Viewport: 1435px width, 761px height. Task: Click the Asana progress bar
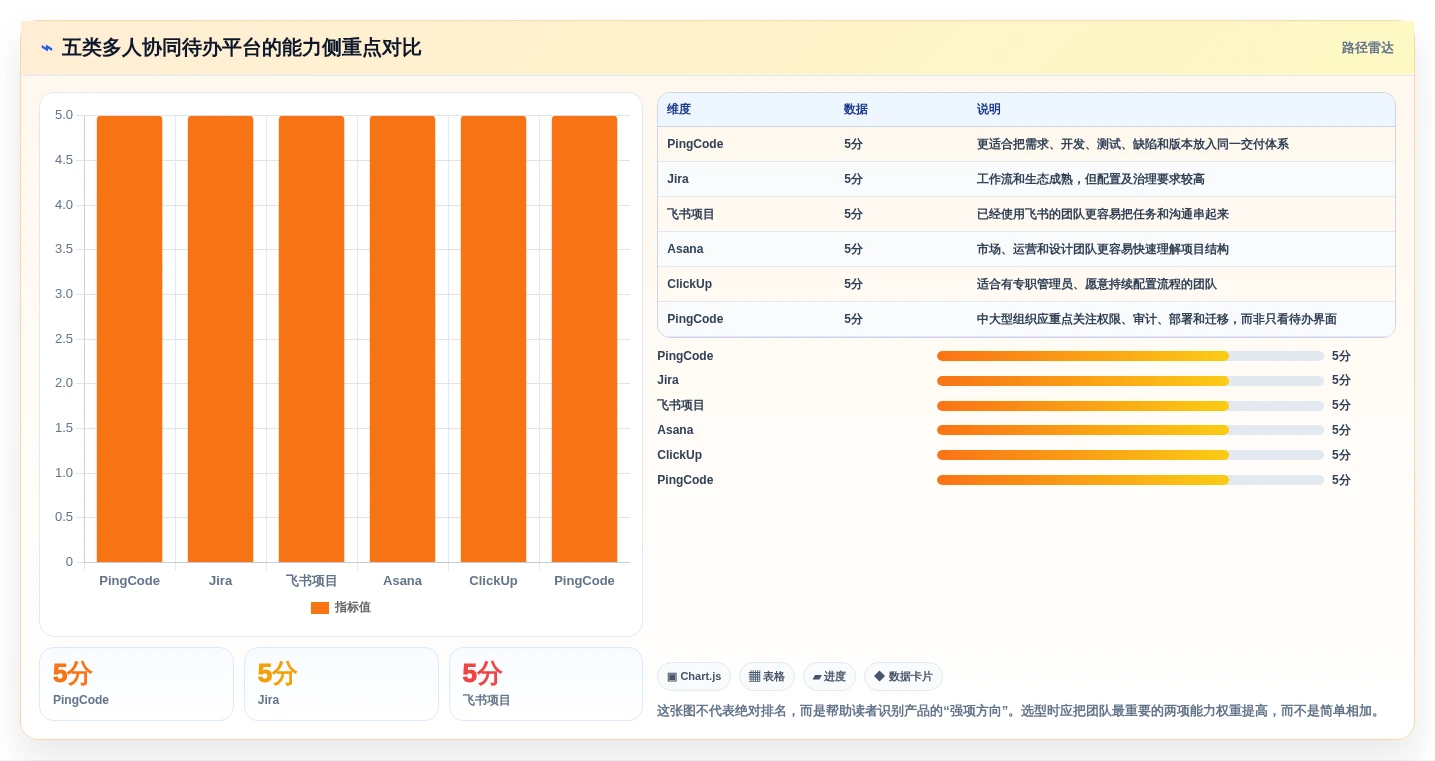click(1130, 430)
